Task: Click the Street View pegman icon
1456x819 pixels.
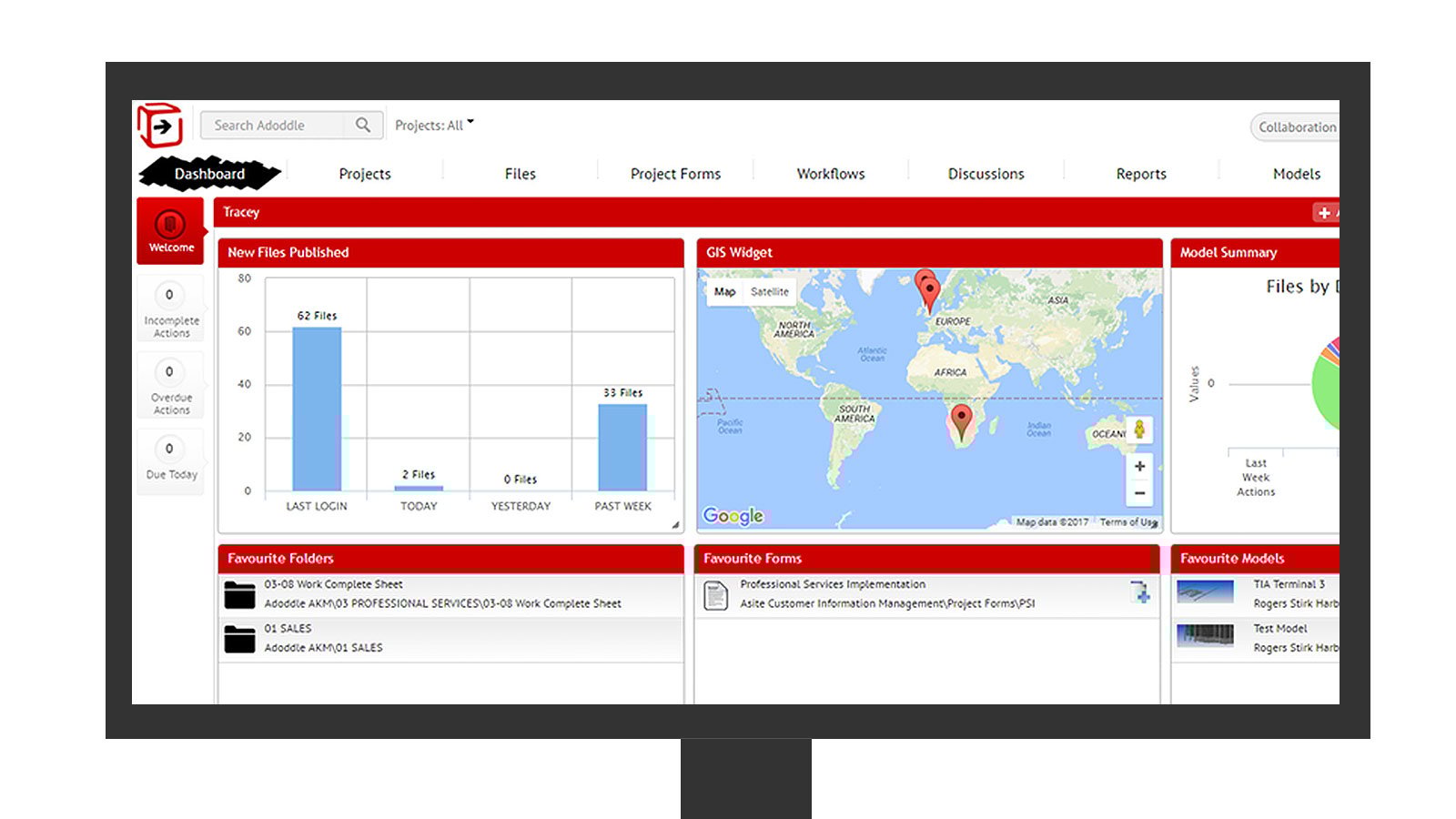Action: 1139,430
